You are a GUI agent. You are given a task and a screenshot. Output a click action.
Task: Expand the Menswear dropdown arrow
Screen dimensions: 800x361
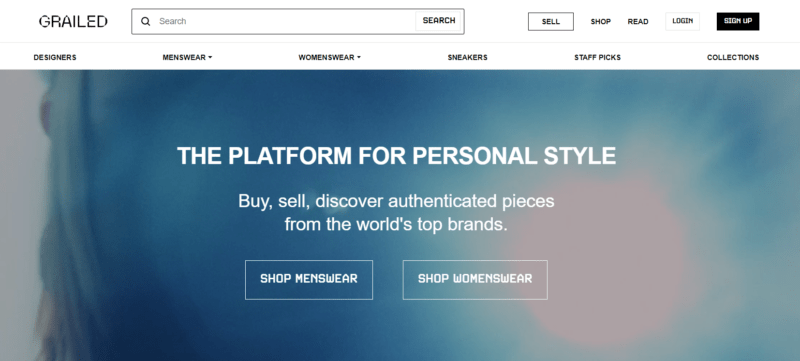tap(210, 58)
